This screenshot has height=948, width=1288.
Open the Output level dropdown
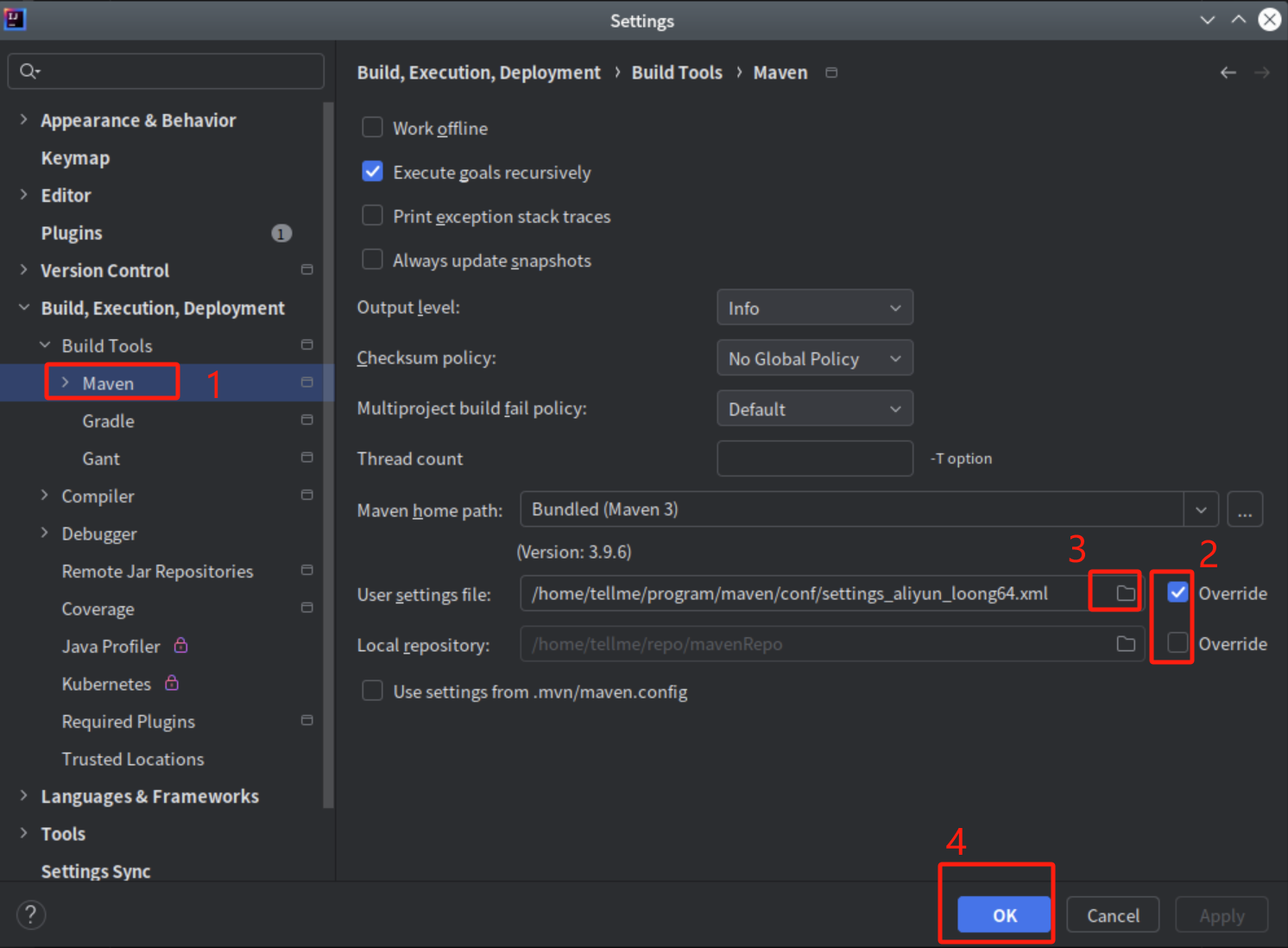pos(814,308)
